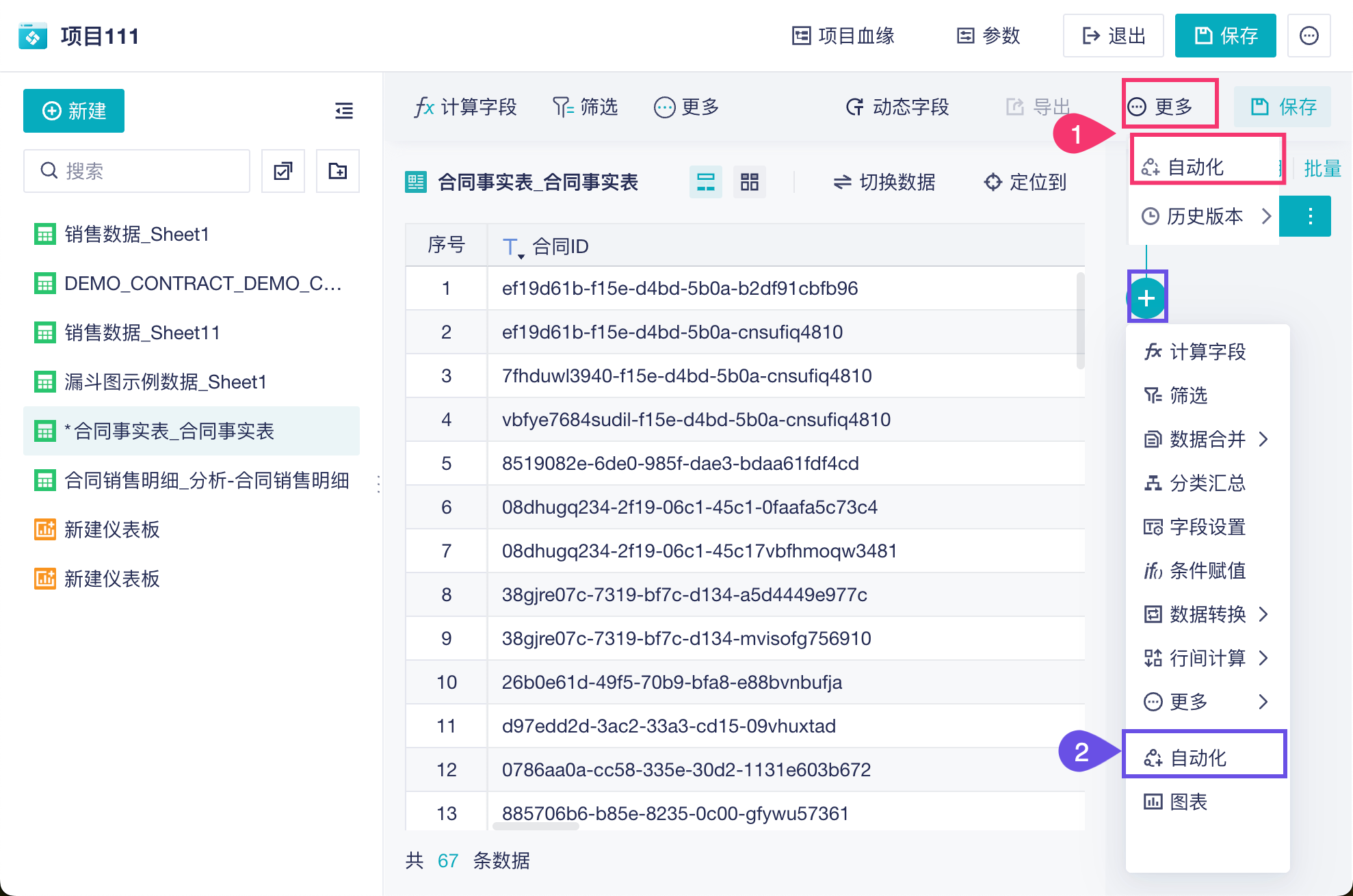Collapse the left sidebar panel icon
Screen dimensions: 1353x896
[x=344, y=111]
